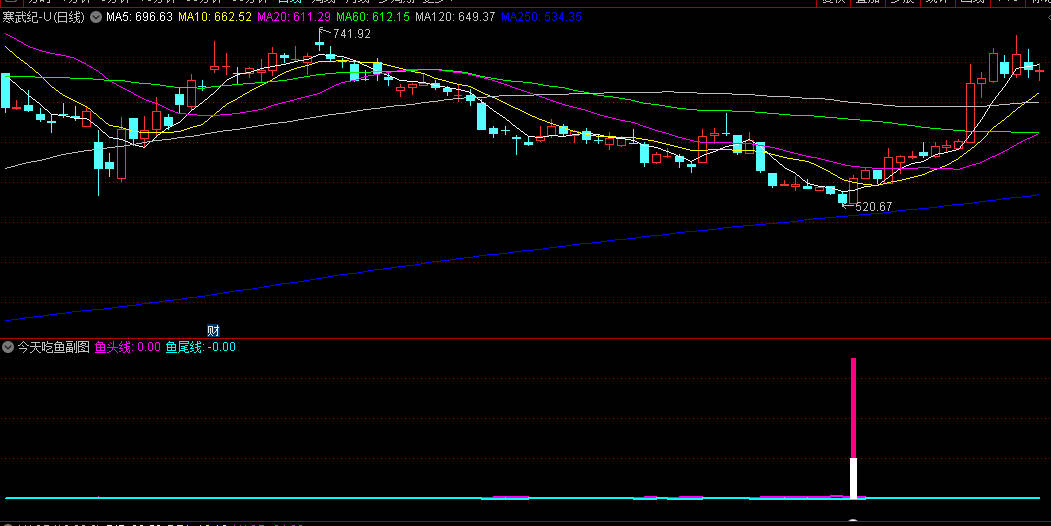Click the 520.67 low price marker

click(873, 207)
